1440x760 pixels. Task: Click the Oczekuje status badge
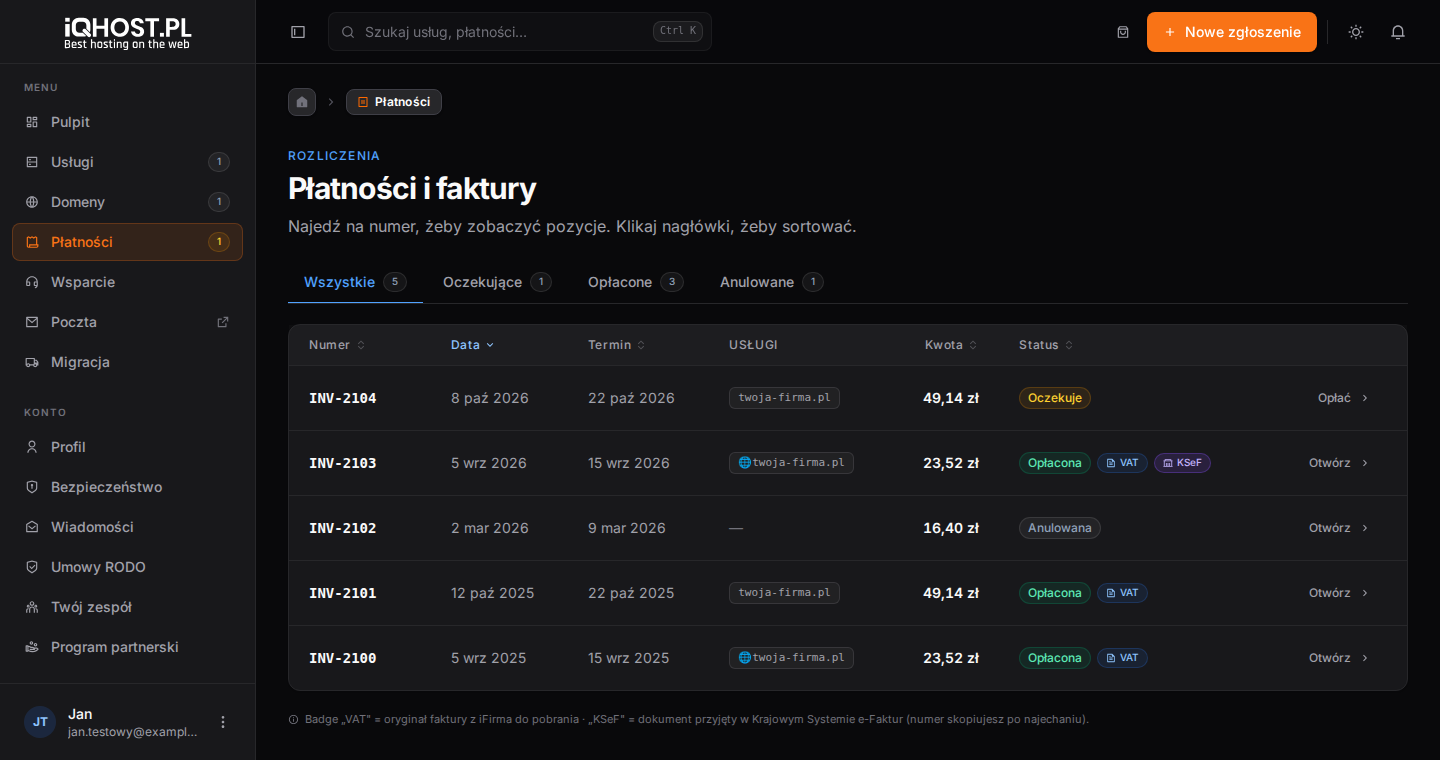pyautogui.click(x=1055, y=398)
